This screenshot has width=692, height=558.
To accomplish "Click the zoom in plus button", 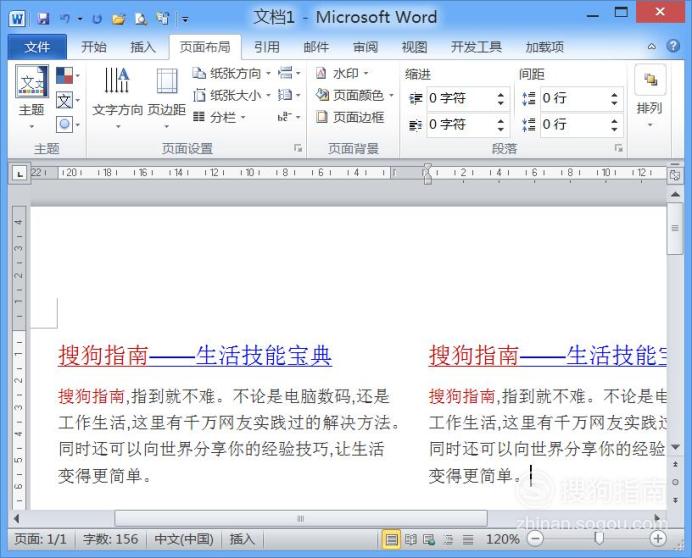I will pos(658,539).
